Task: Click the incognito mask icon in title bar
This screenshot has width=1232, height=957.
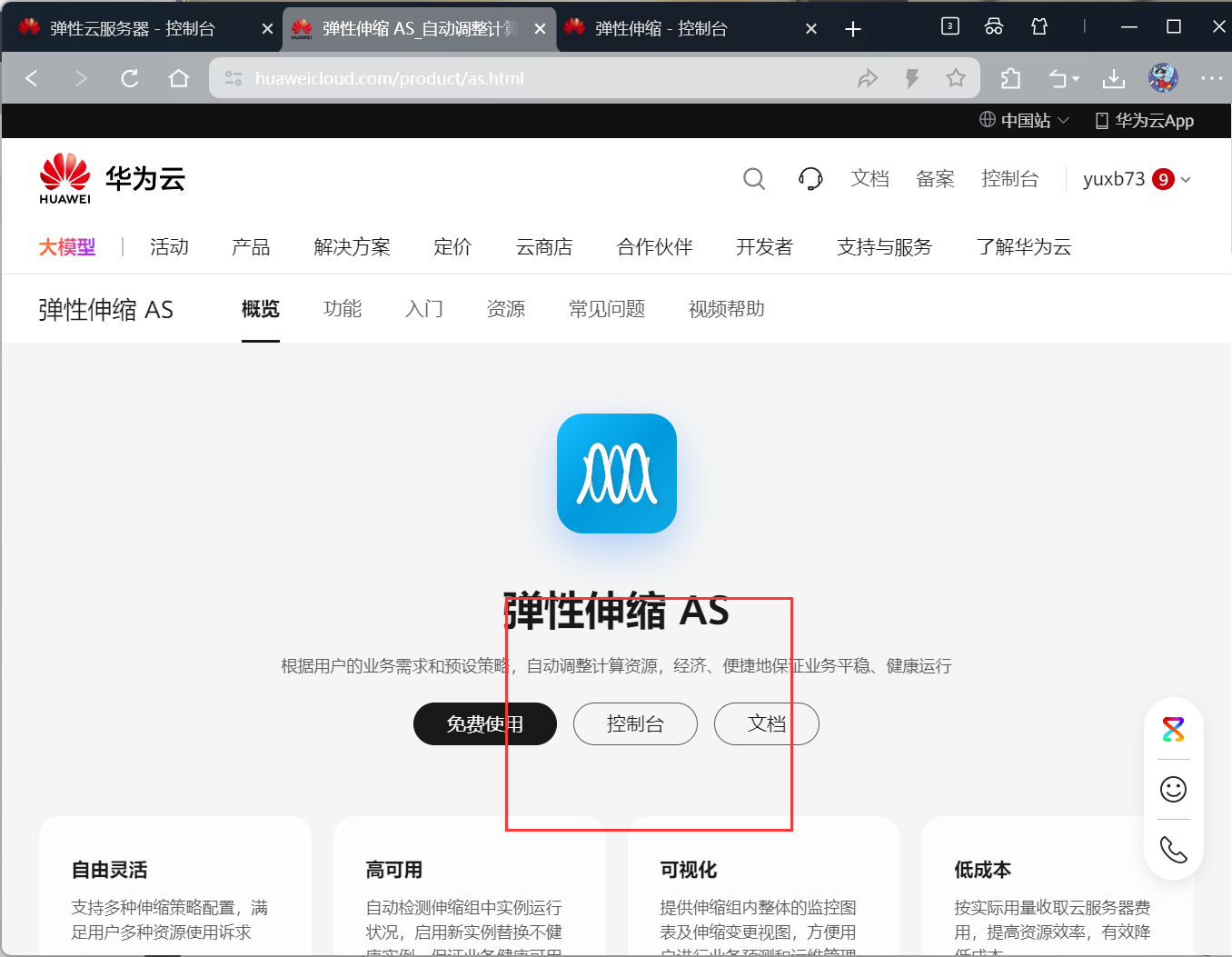Action: 994,26
